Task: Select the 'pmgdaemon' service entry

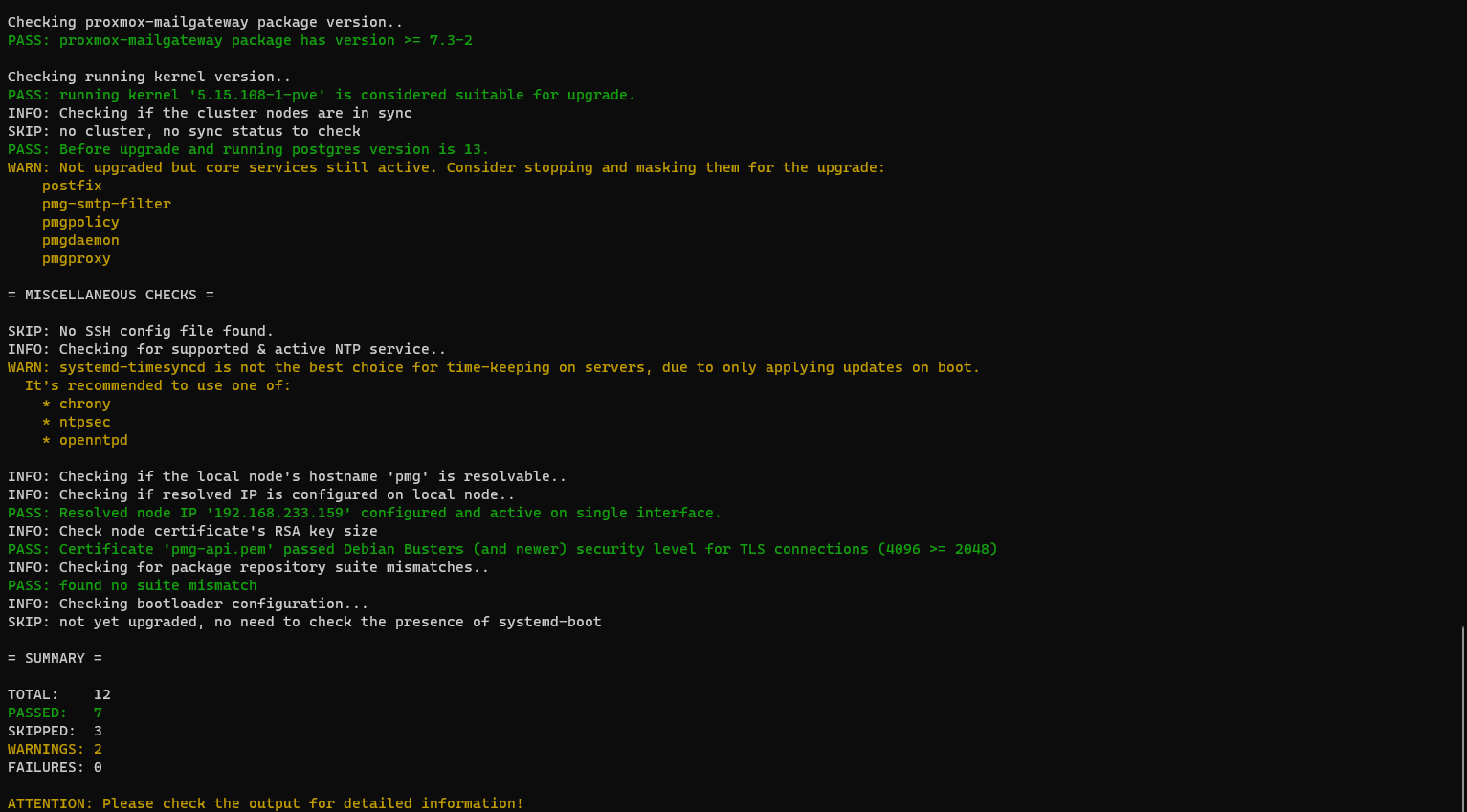Action: tap(80, 240)
